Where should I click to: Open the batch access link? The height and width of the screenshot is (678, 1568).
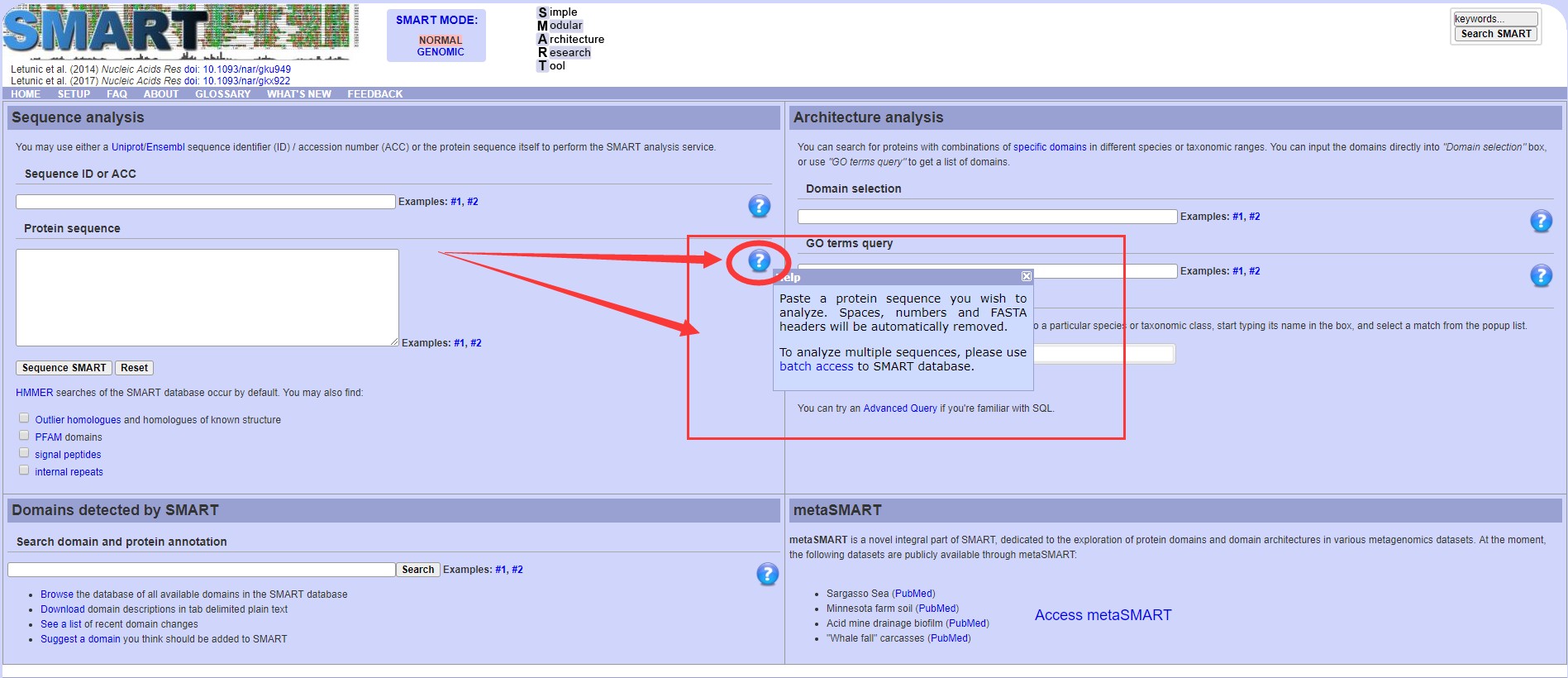click(816, 366)
